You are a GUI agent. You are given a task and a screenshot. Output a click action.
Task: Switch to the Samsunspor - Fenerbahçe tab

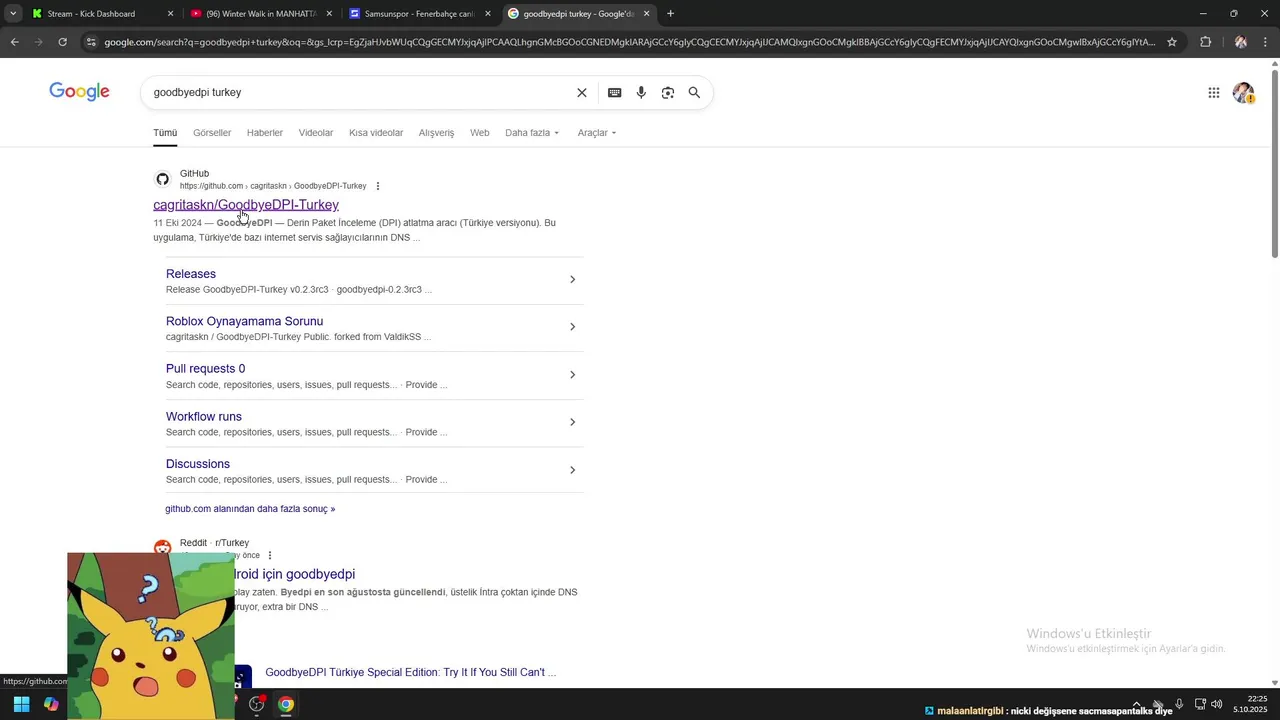click(420, 14)
